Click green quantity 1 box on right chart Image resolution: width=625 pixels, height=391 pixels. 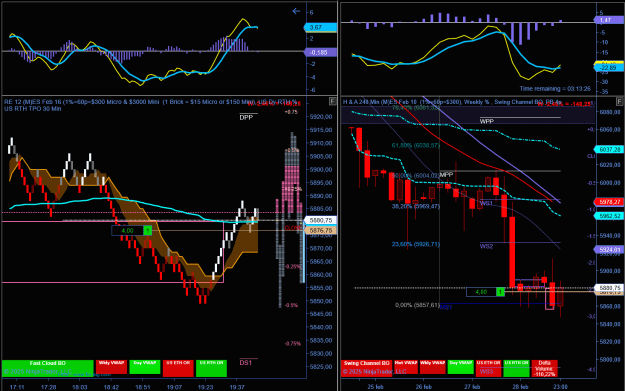pyautogui.click(x=500, y=292)
